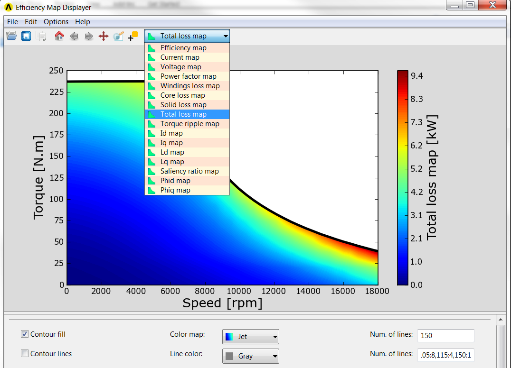Click the 250 torque axis tick label
Viewport: 511px width, 368px height.
coord(56,71)
